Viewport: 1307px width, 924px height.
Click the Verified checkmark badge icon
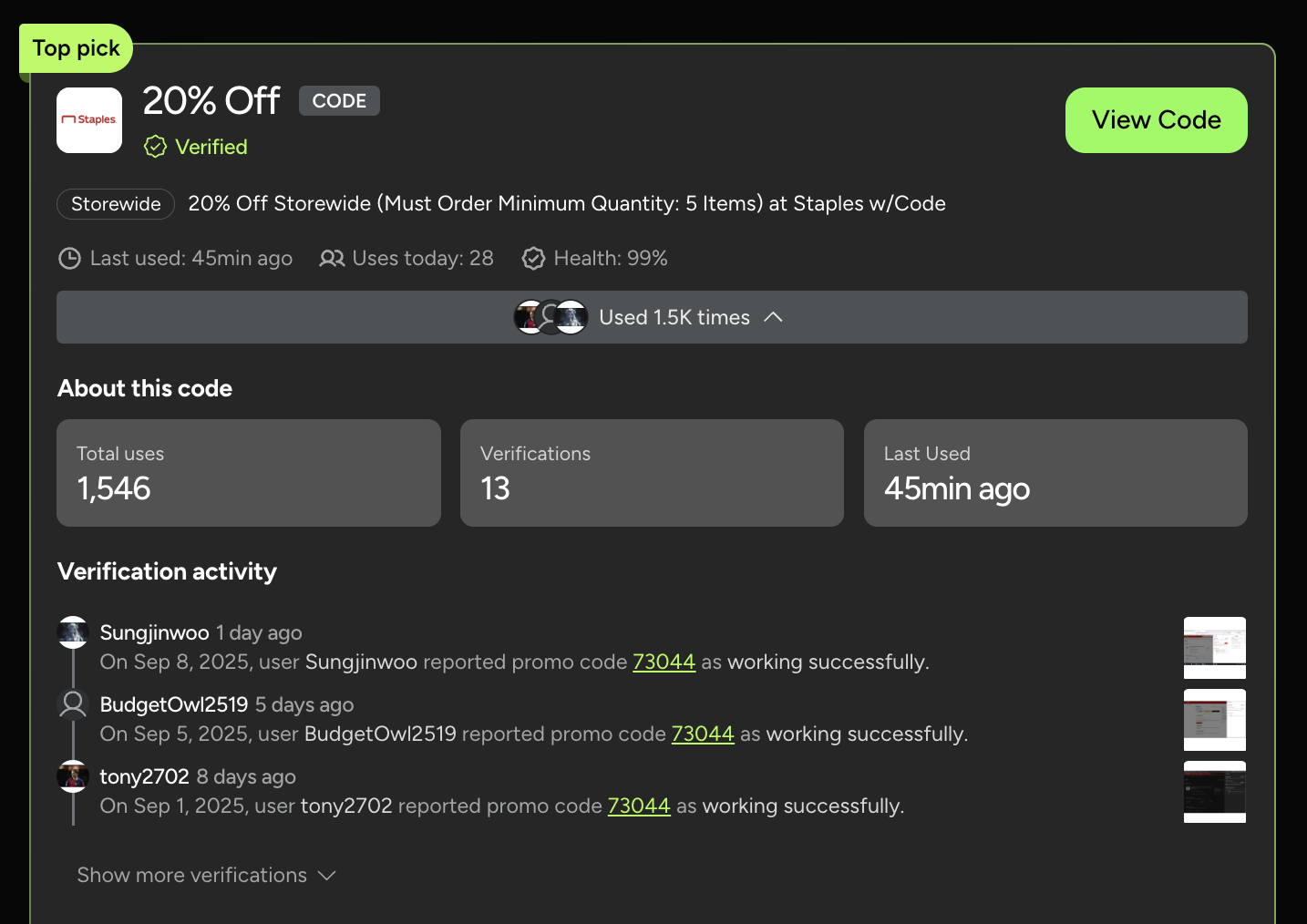(156, 147)
